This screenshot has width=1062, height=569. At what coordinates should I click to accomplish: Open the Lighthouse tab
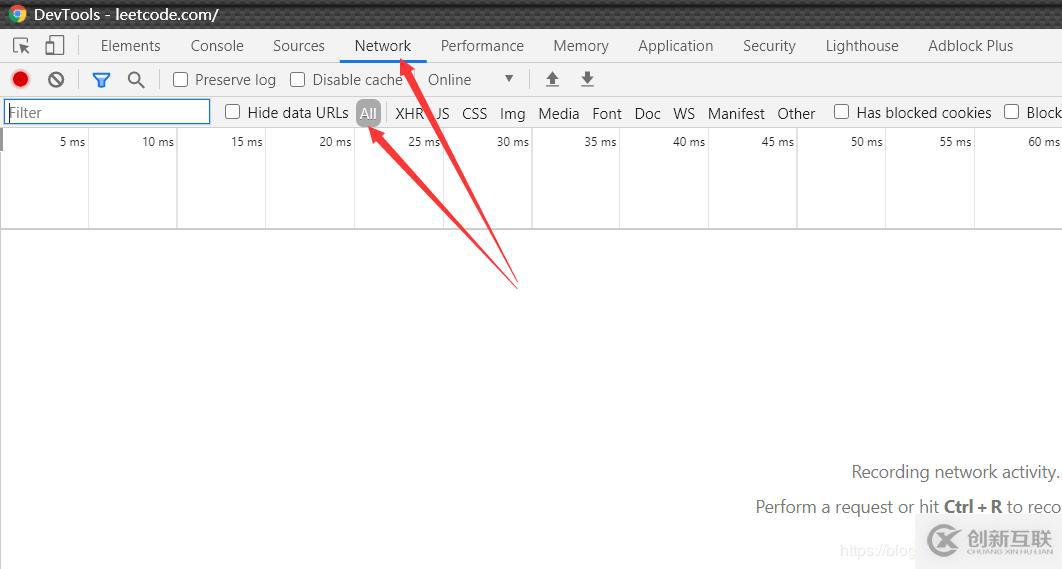coord(862,45)
